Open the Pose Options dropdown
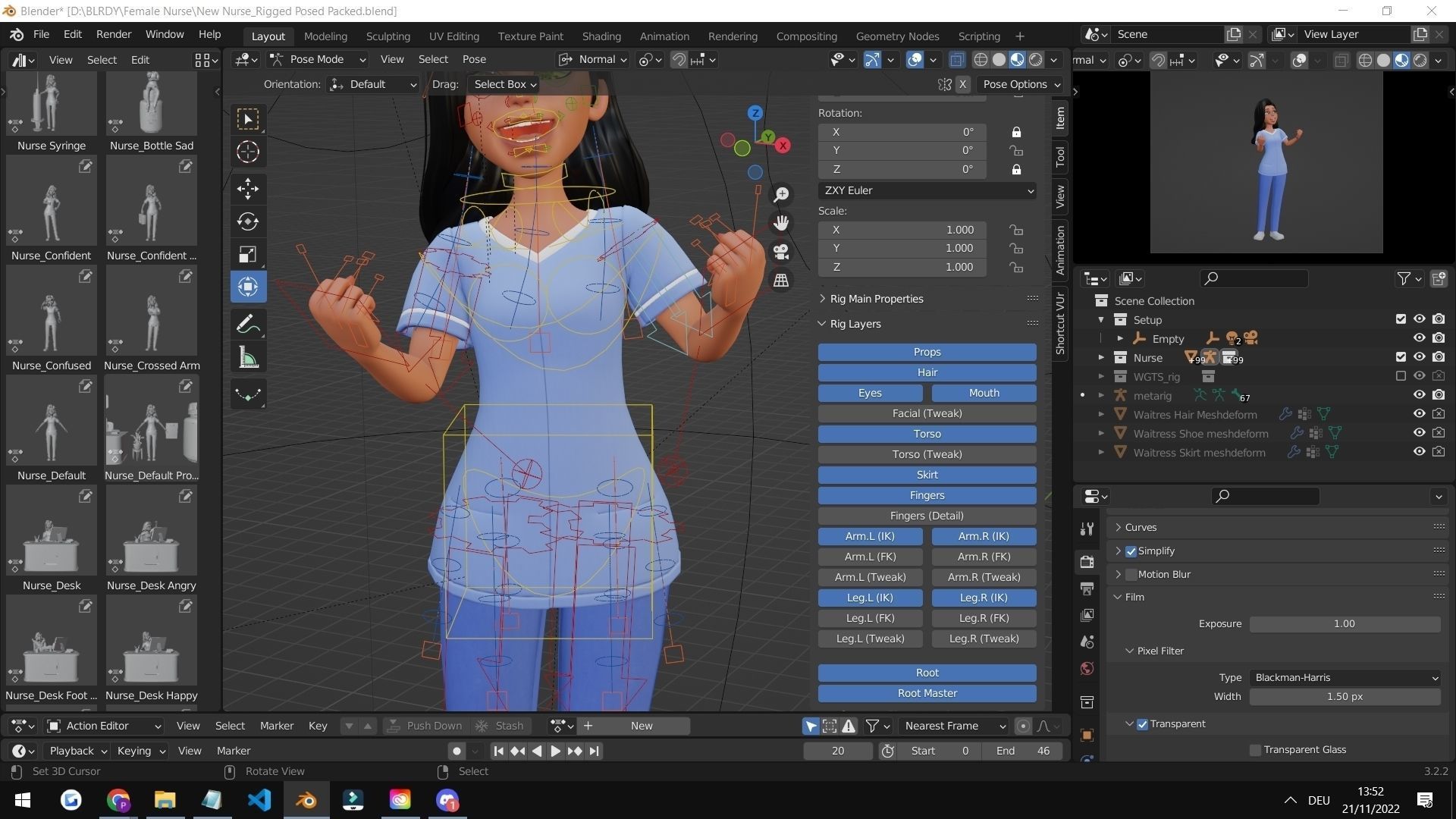Viewport: 1456px width, 819px height. pos(1021,84)
